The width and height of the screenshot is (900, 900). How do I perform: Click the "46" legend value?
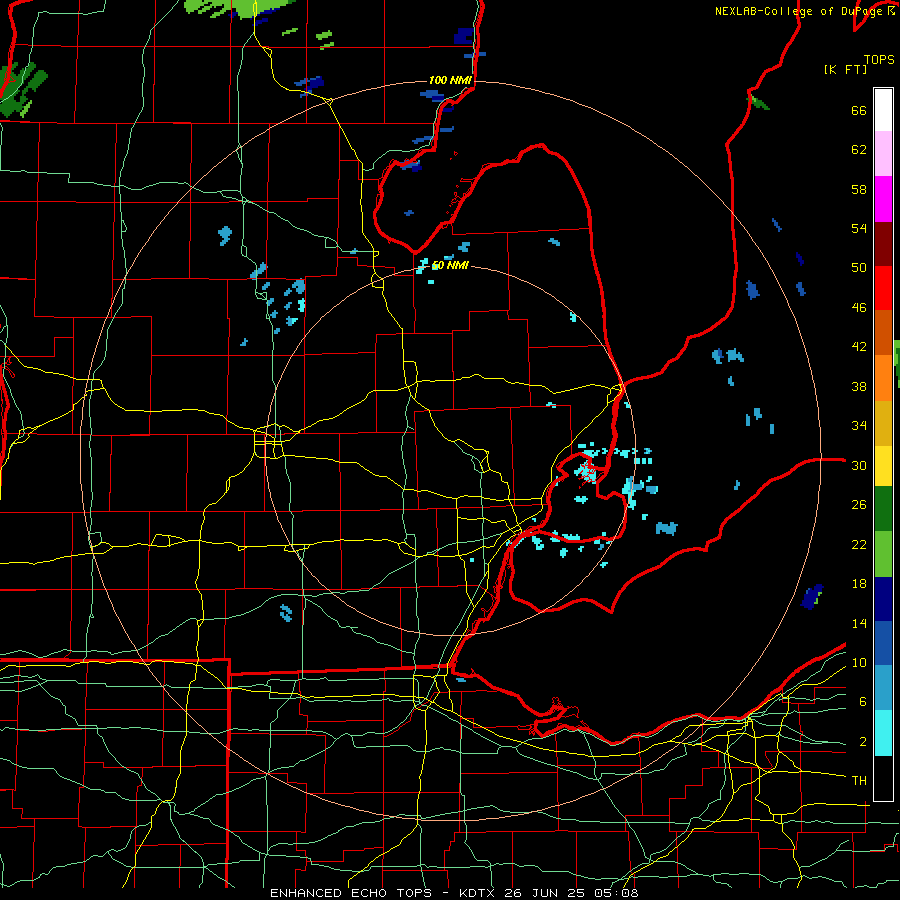coord(859,308)
